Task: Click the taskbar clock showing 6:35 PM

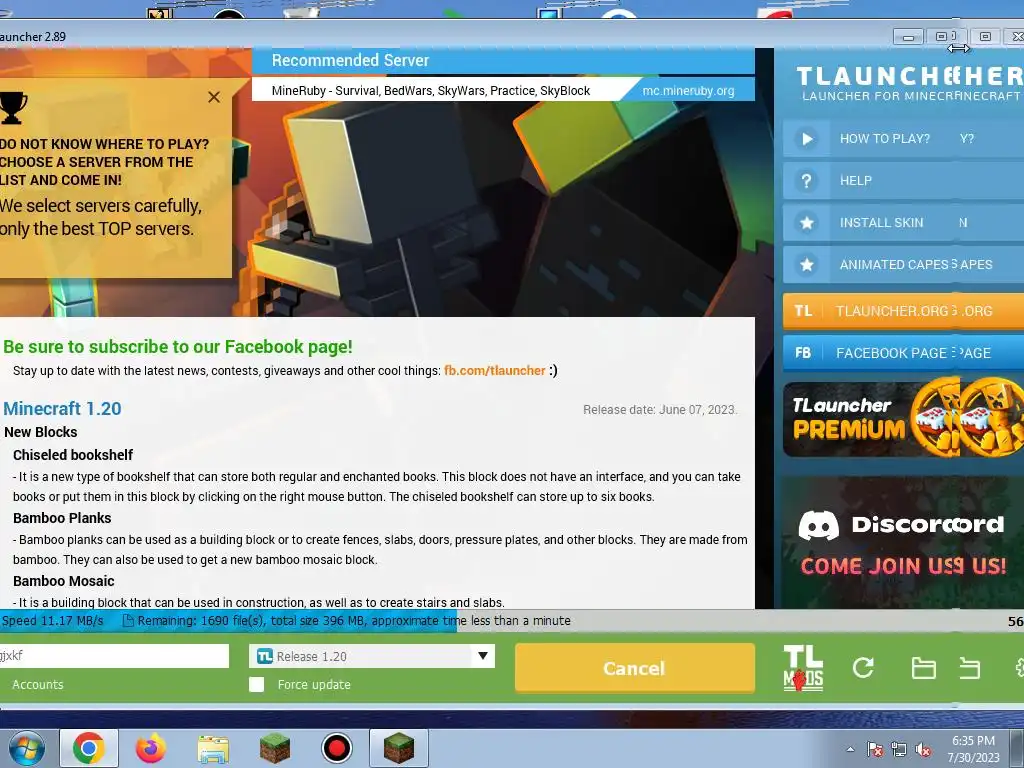Action: pos(973,749)
